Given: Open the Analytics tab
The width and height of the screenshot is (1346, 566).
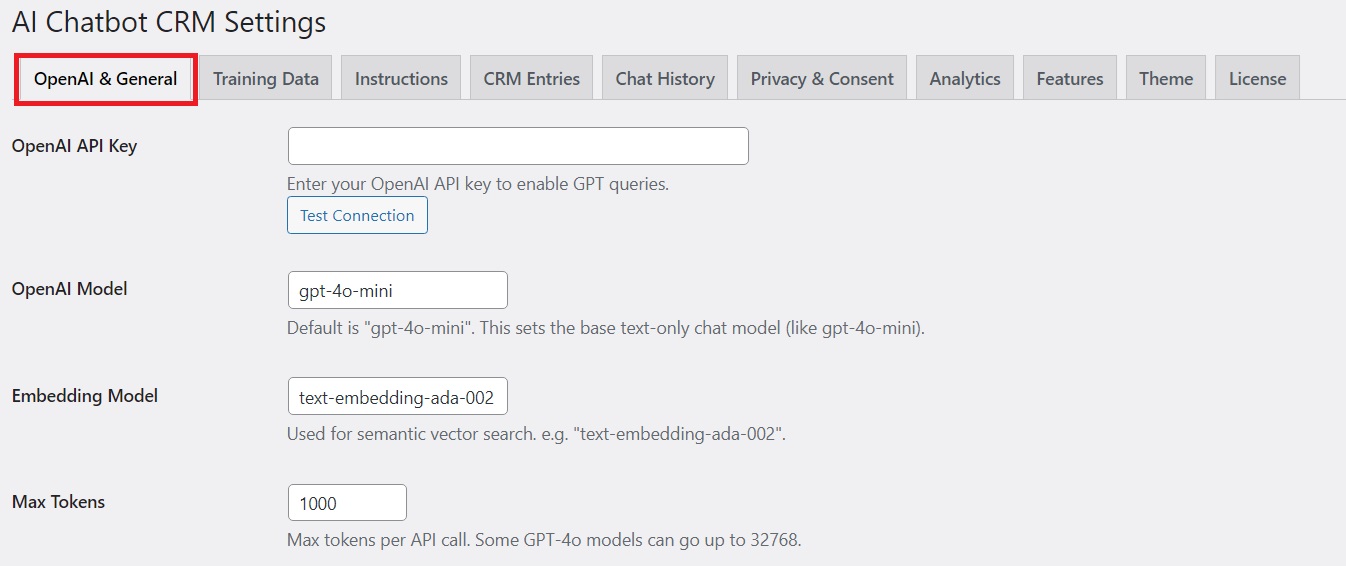Looking at the screenshot, I should pyautogui.click(x=965, y=79).
